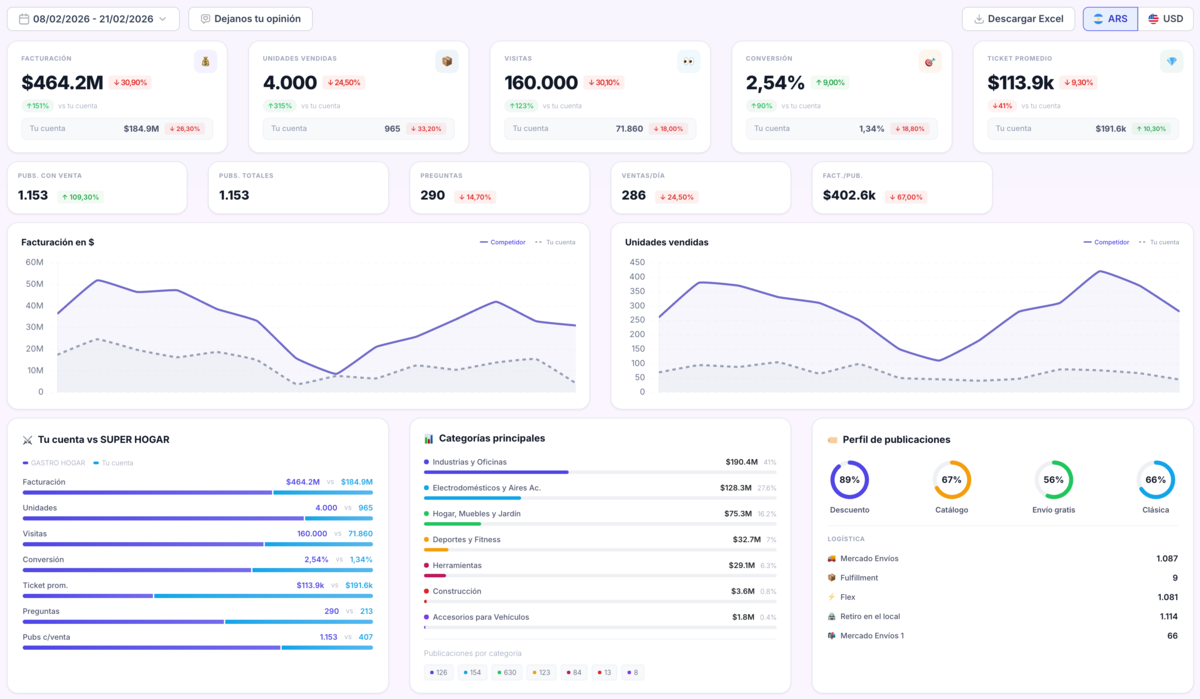Viewport: 1200px width, 699px height.
Task: Open the date range picker dropdown
Action: (94, 19)
